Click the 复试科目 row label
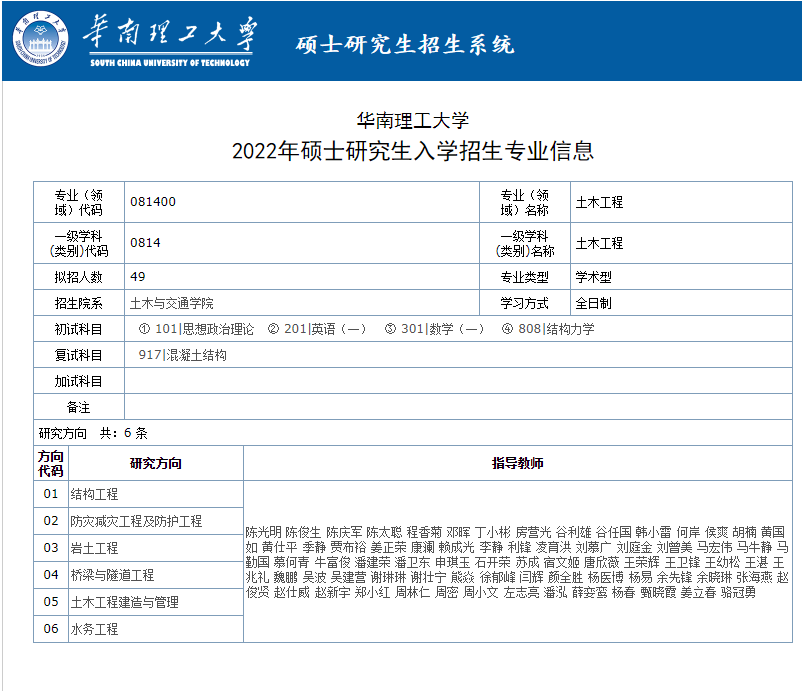This screenshot has height=691, width=812. 79,355
